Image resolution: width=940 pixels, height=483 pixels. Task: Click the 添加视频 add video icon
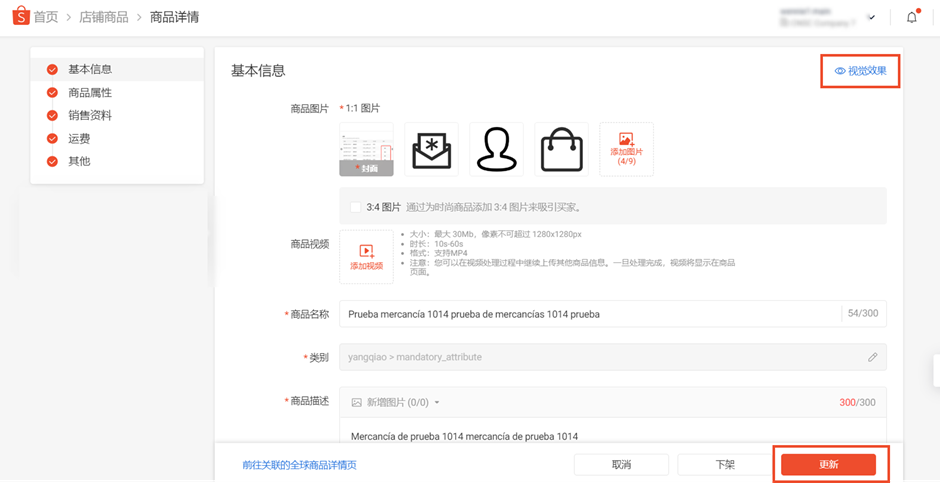[366, 251]
